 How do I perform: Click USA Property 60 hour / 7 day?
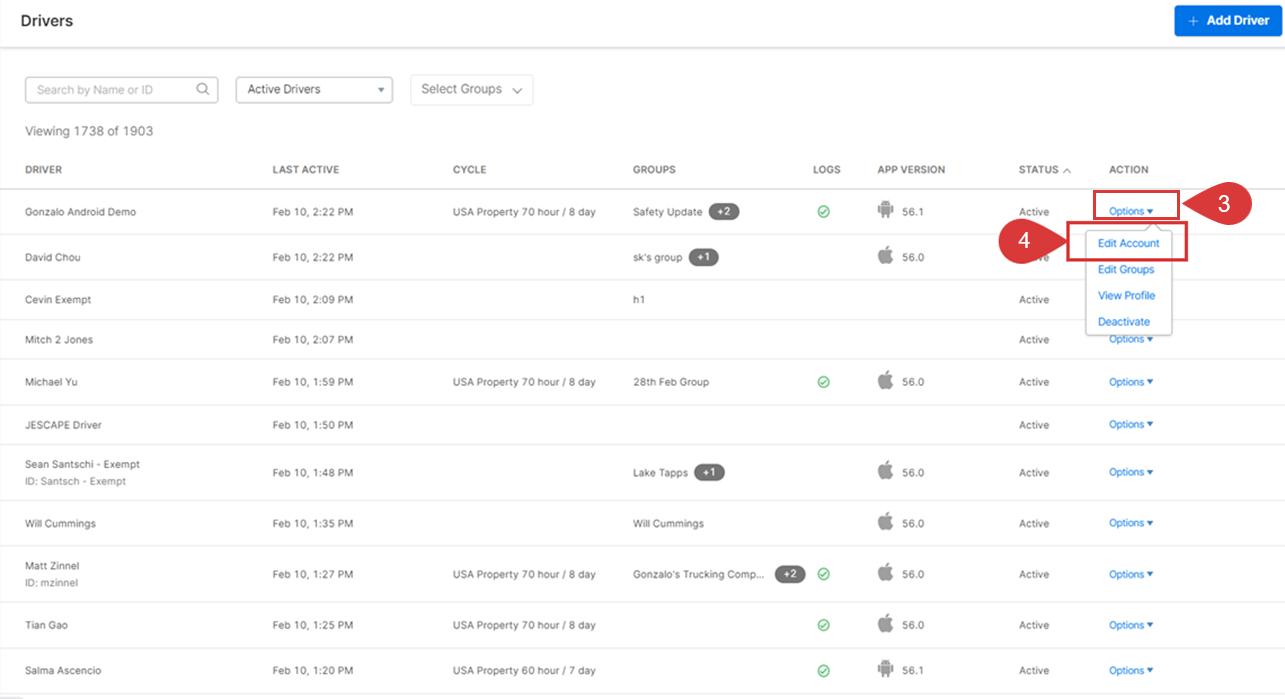click(x=524, y=670)
